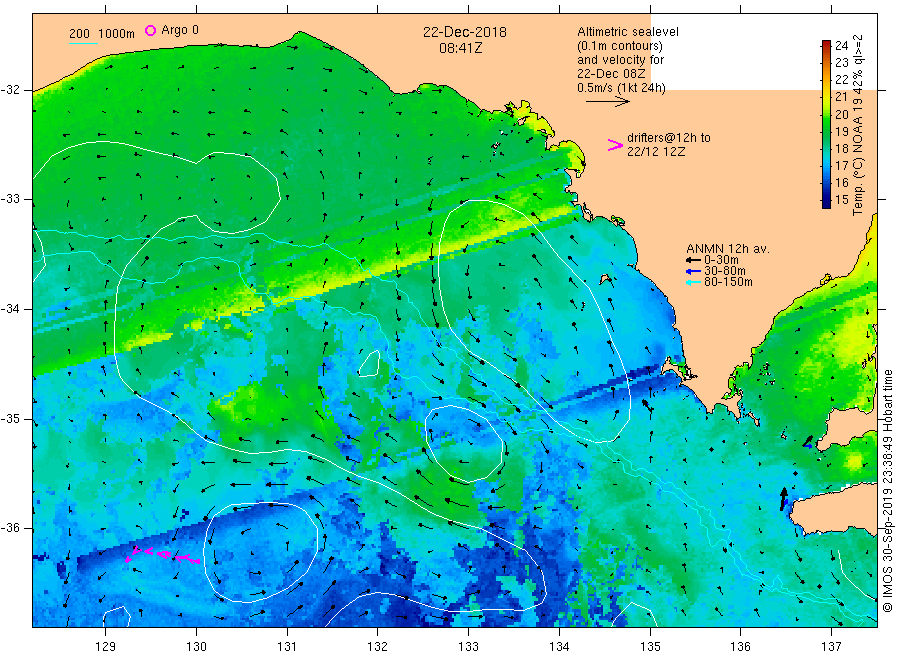The height and width of the screenshot is (660, 900).
Task: Click the '80-150m' depth label
Action: [x=728, y=282]
